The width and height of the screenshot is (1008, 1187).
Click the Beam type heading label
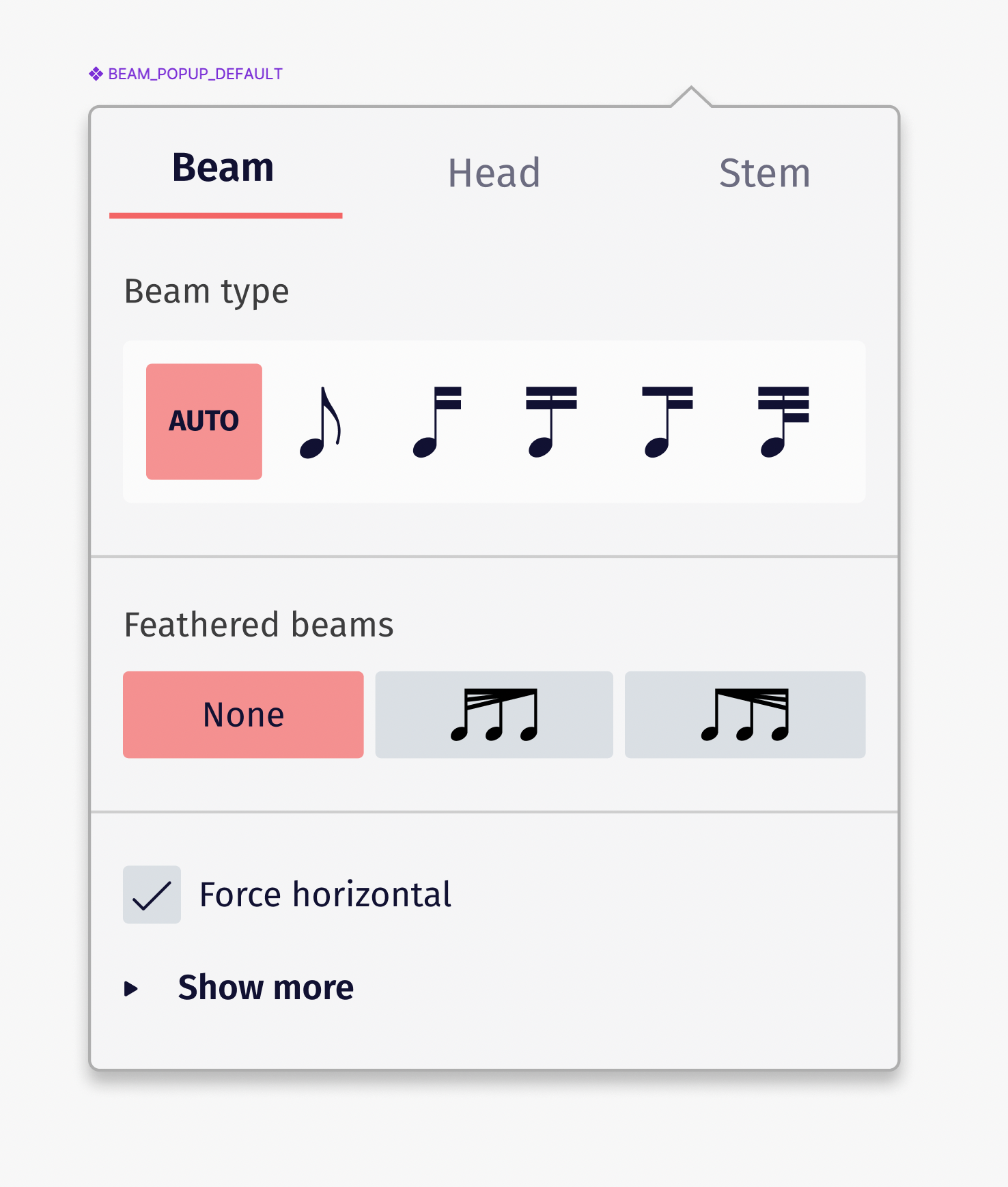206,291
